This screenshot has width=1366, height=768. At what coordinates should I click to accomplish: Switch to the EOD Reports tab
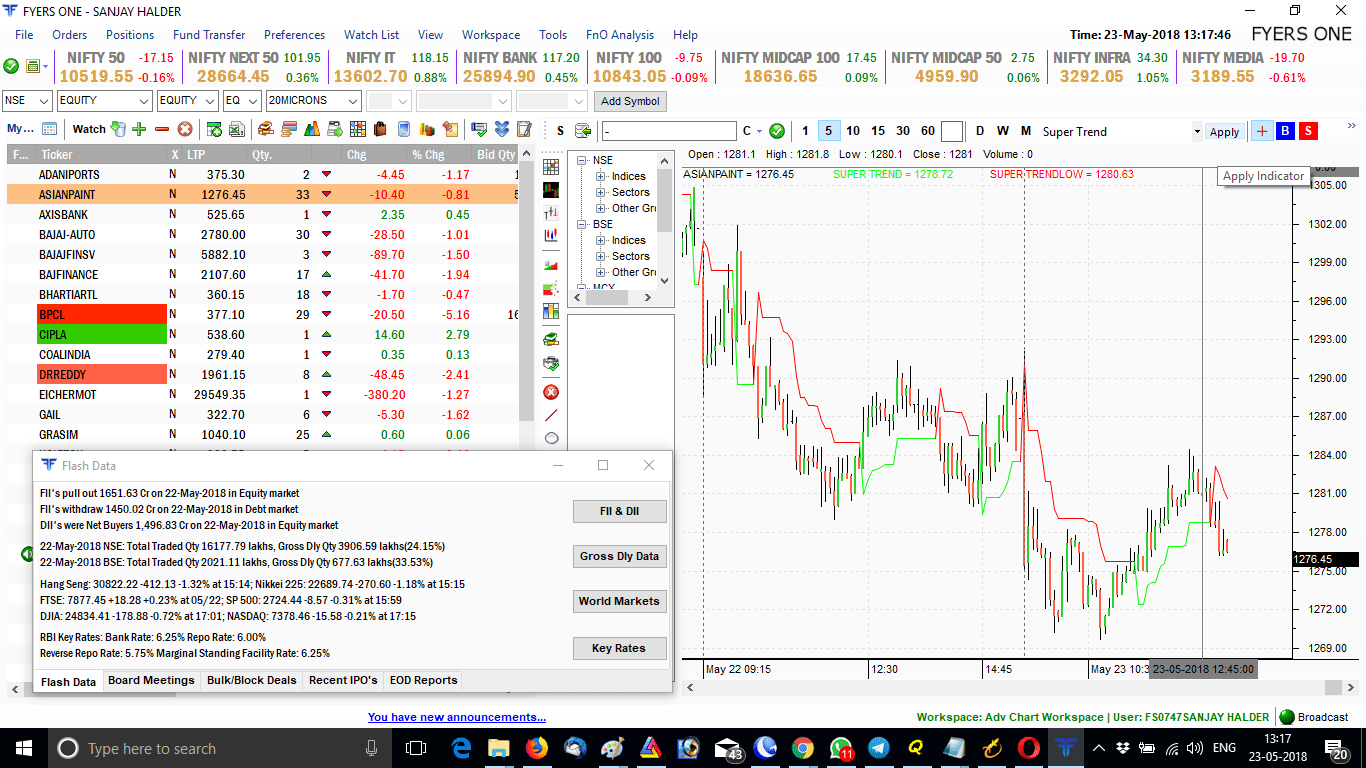click(x=423, y=680)
